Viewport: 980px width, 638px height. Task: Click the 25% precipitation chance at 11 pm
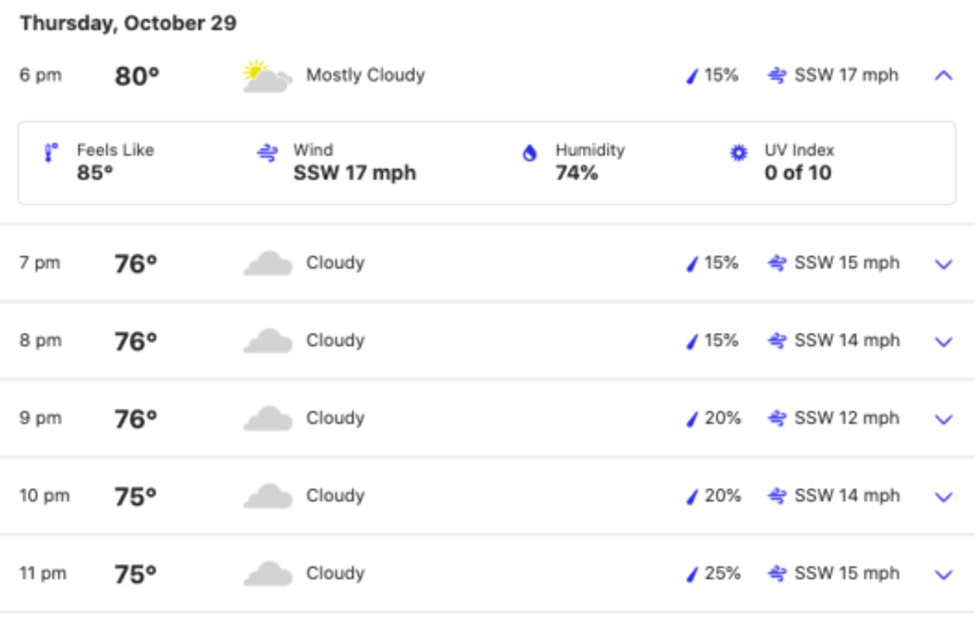tap(722, 574)
